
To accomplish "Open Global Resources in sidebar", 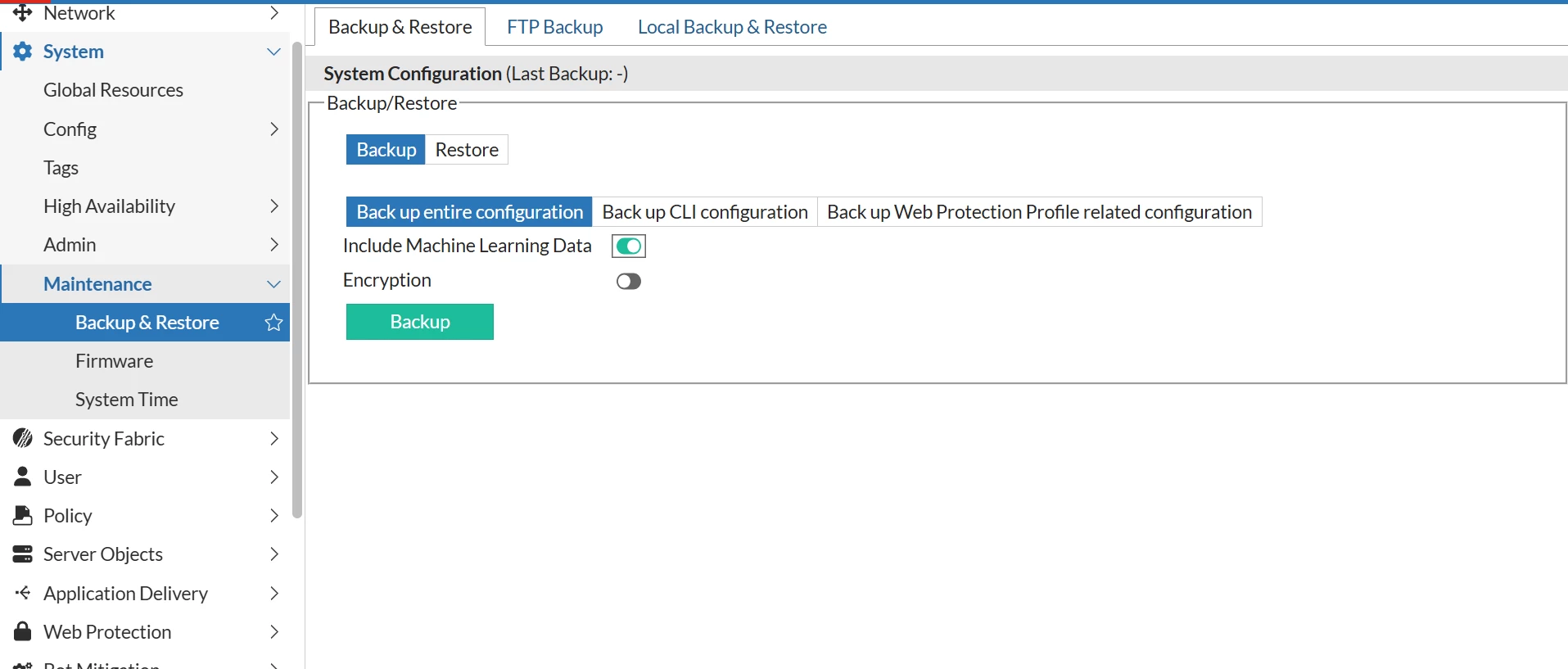I will pyautogui.click(x=113, y=90).
